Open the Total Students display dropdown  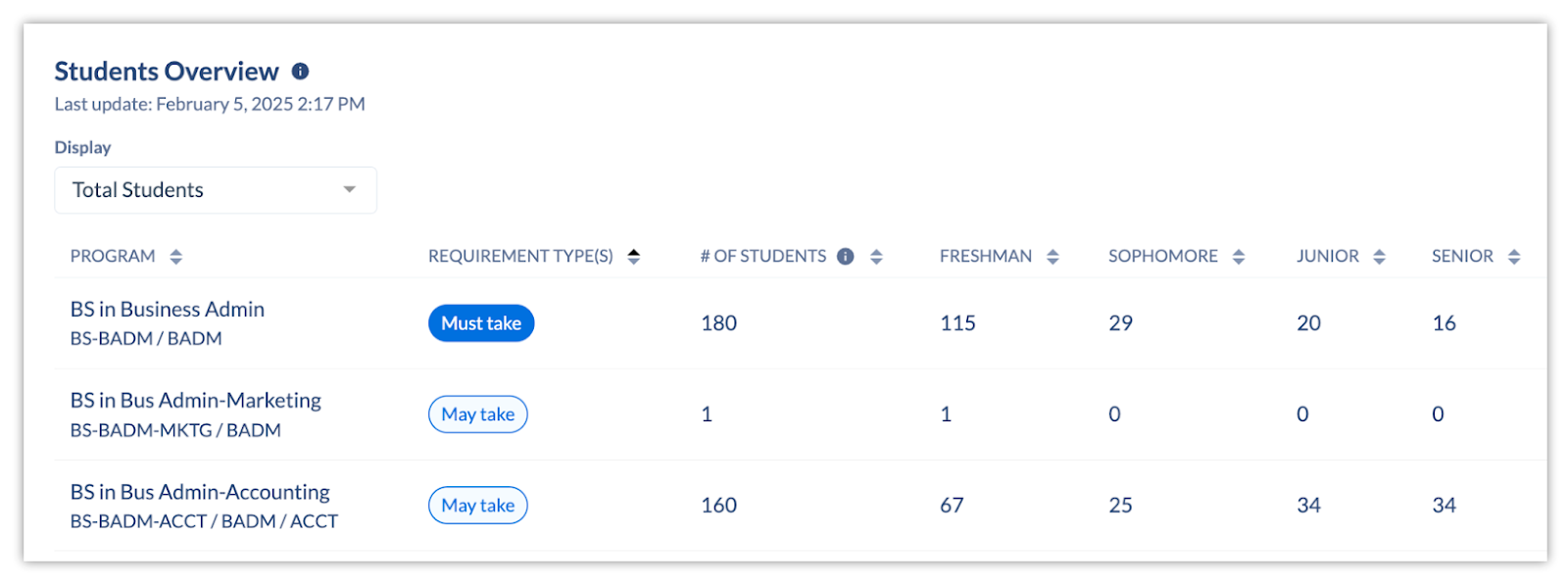coord(216,190)
